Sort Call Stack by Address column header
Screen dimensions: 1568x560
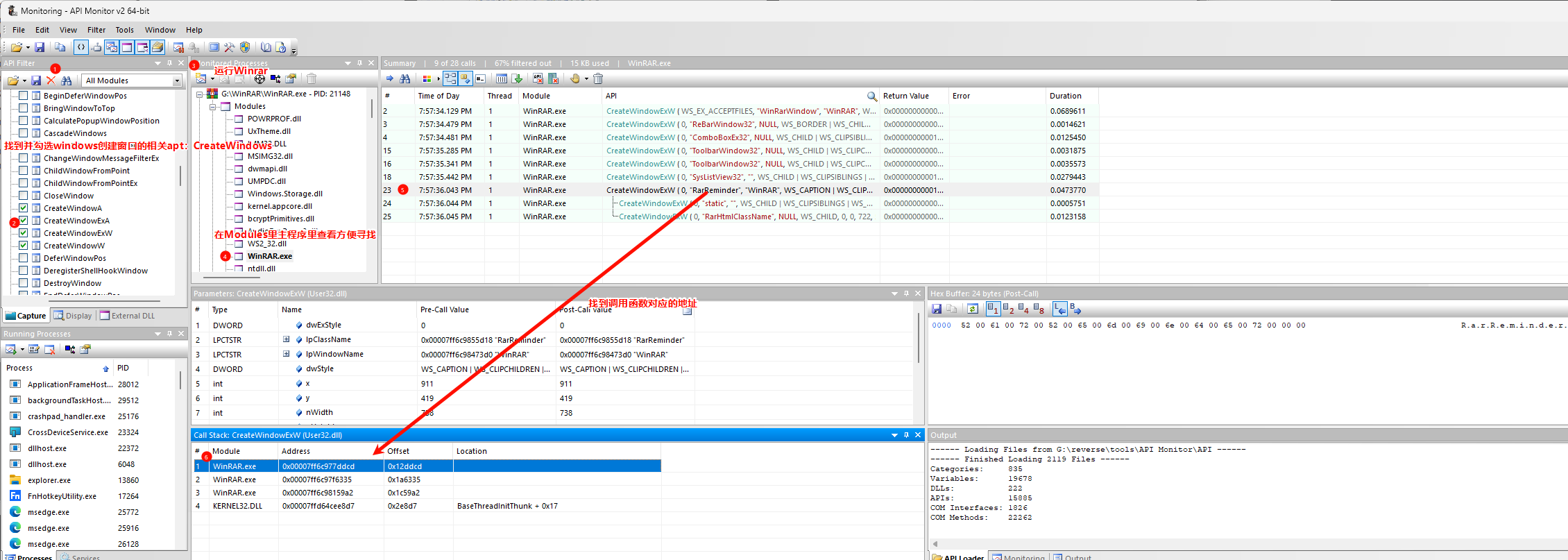pos(331,451)
